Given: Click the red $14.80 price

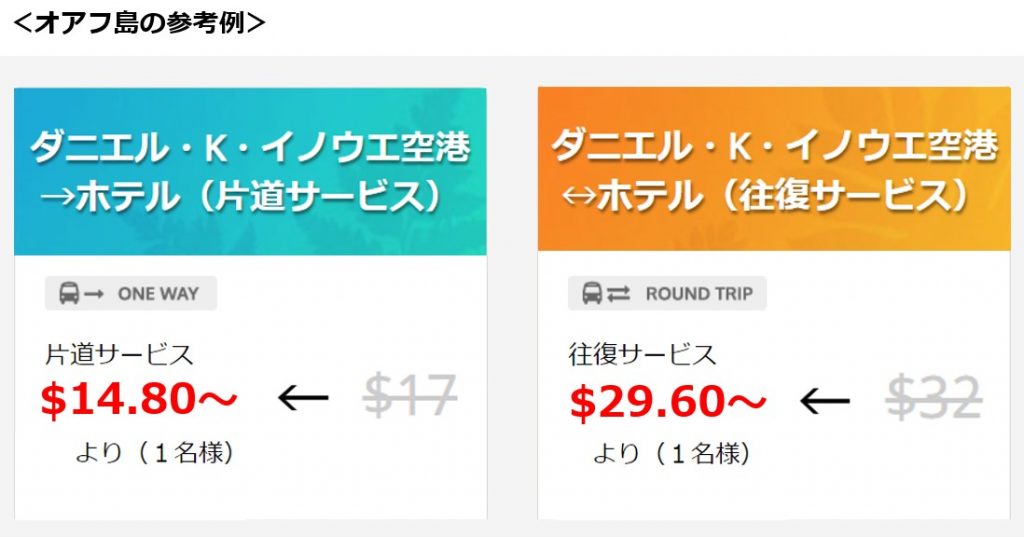Looking at the screenshot, I should tap(139, 399).
